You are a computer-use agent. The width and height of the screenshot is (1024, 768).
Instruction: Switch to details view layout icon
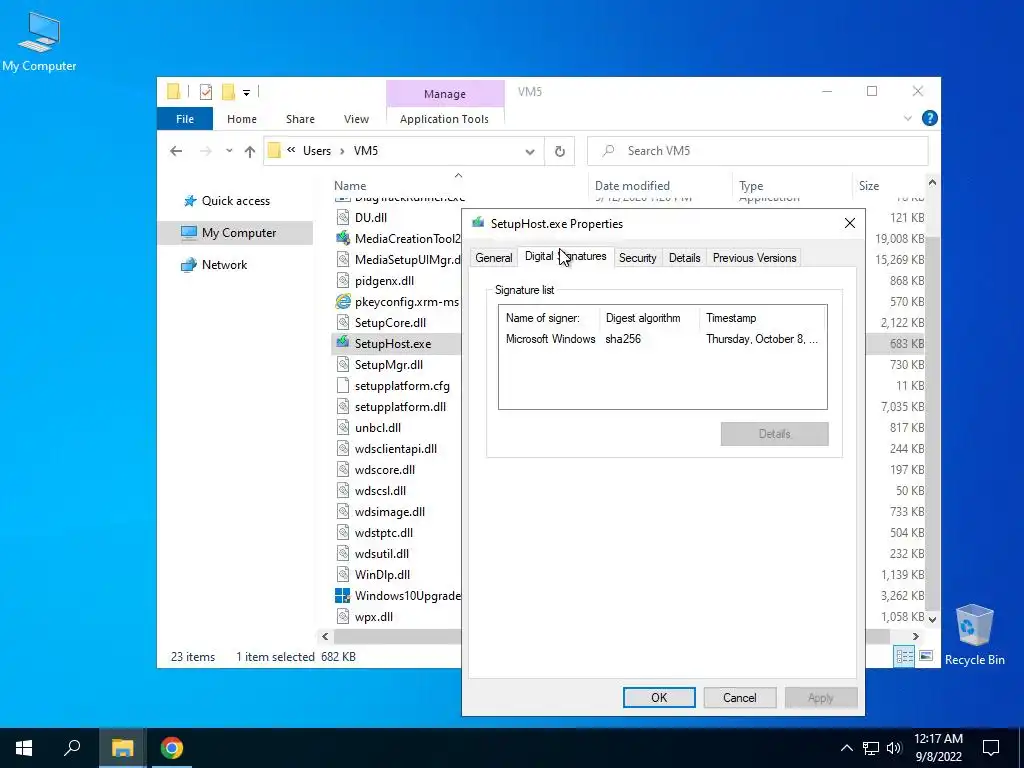pos(904,656)
